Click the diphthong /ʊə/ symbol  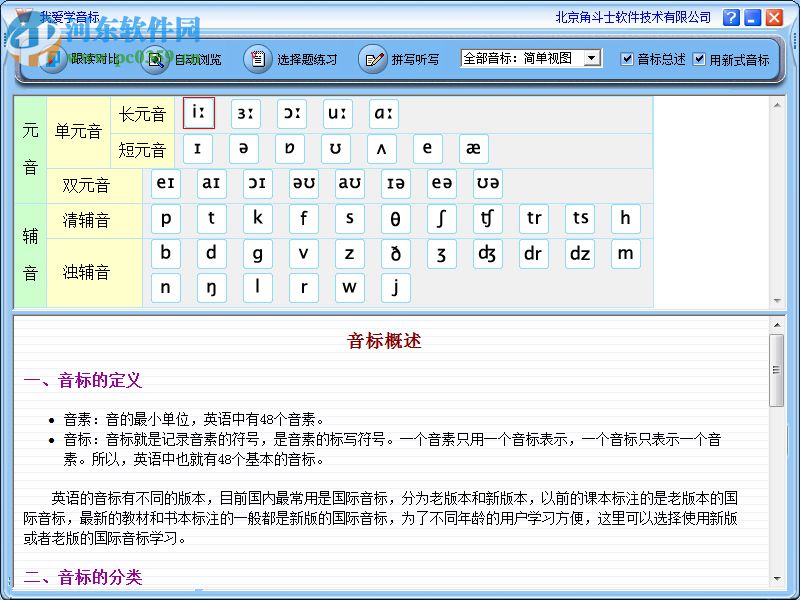[488, 183]
